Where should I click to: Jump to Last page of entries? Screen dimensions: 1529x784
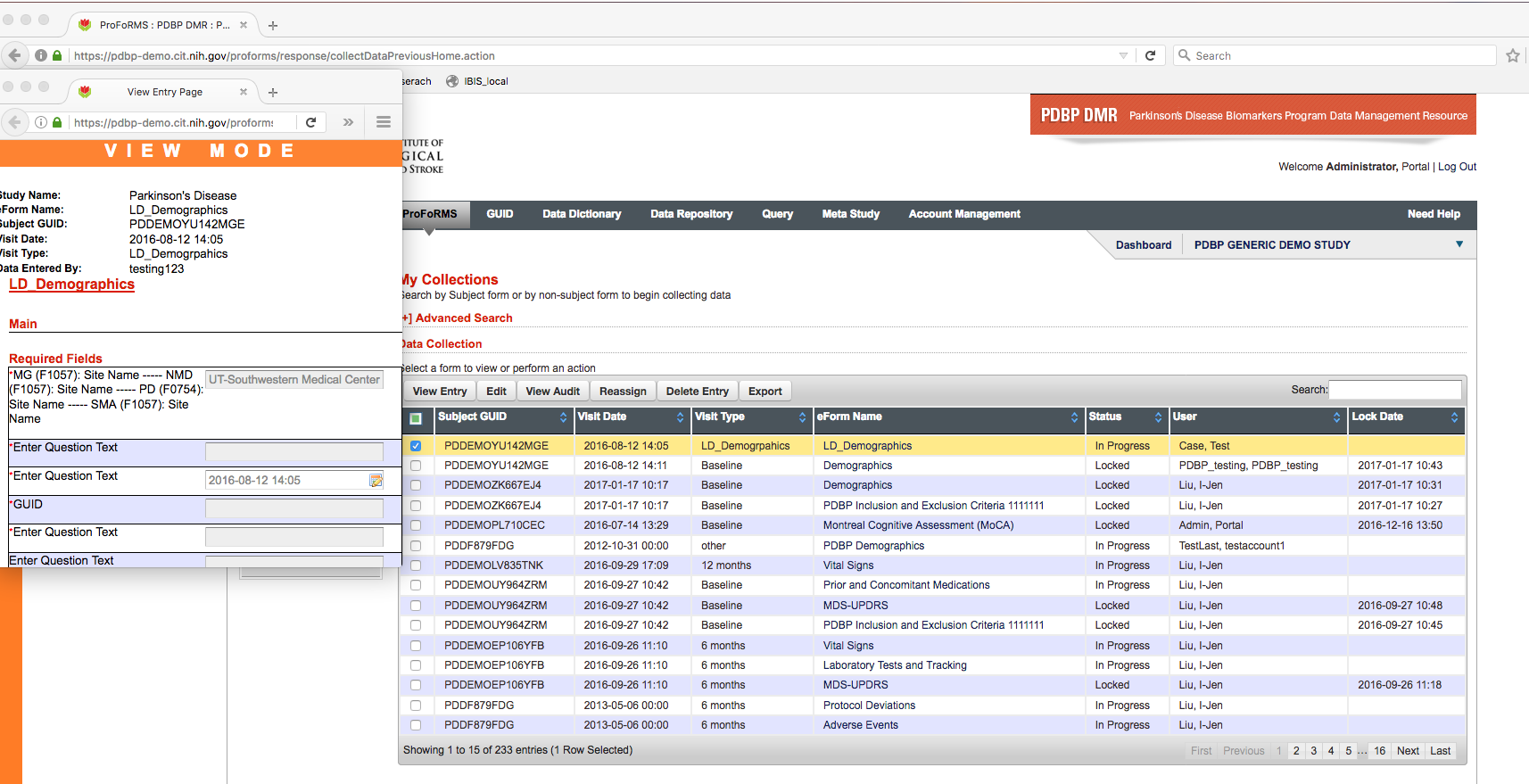tap(1441, 751)
